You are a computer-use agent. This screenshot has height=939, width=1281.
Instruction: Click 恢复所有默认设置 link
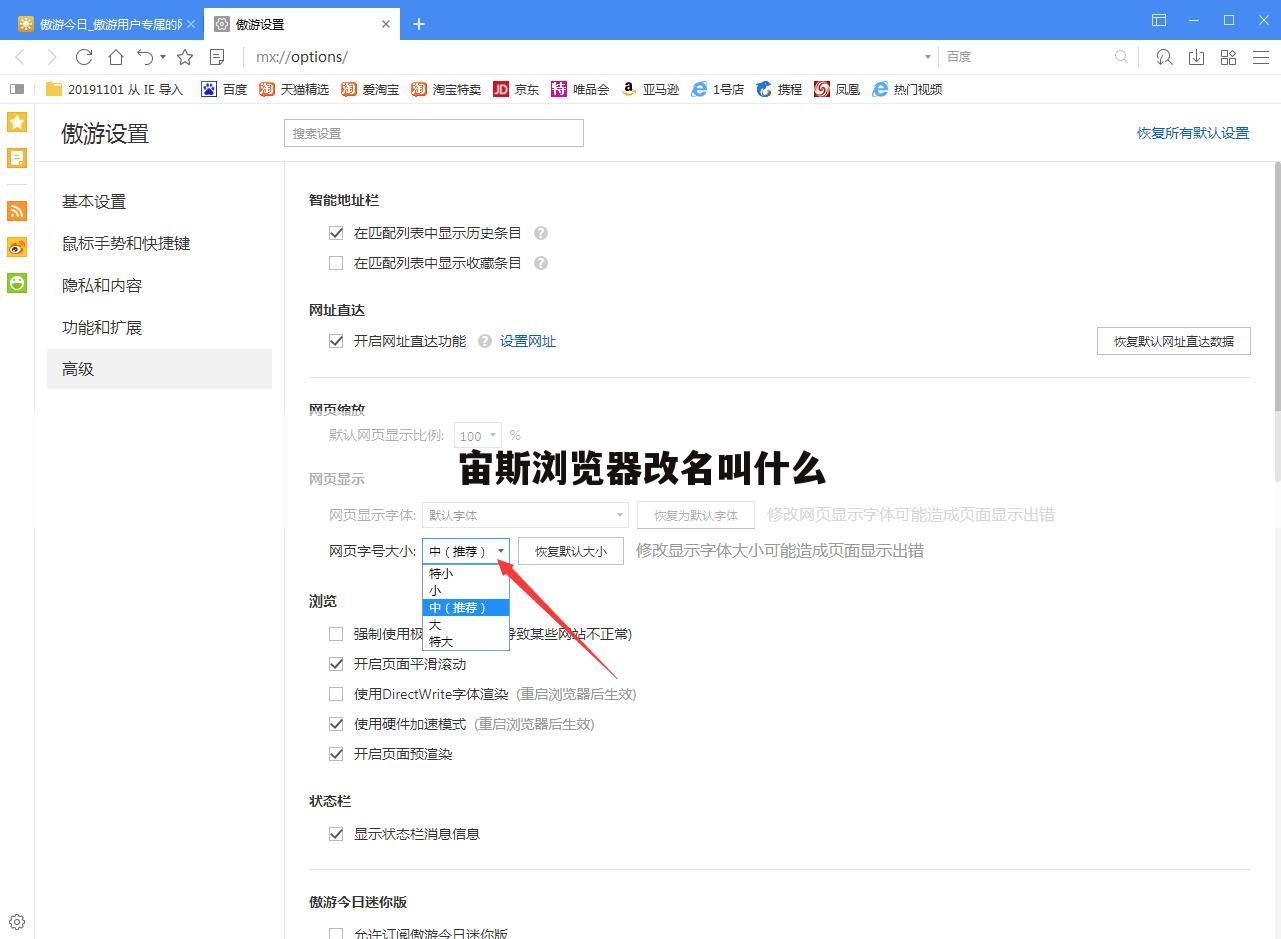pyautogui.click(x=1193, y=133)
